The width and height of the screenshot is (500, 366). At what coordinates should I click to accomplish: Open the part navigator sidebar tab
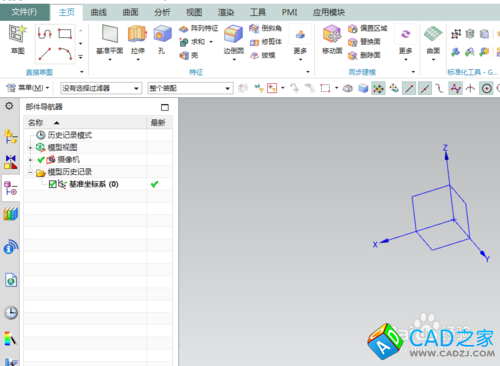[11, 188]
